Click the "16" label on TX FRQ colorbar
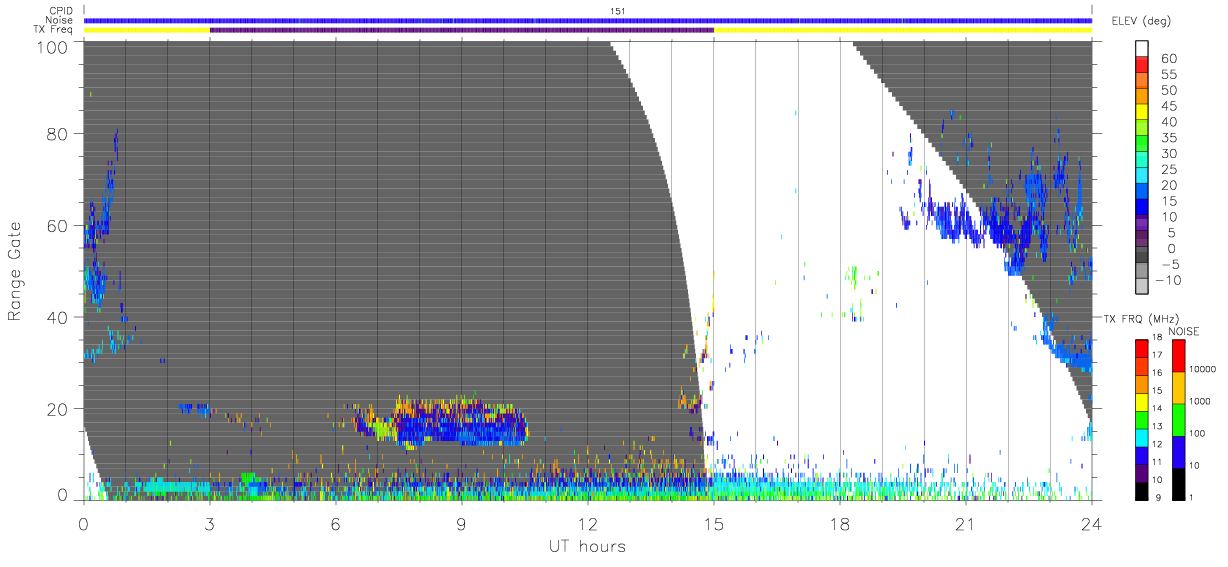 (x=1157, y=372)
